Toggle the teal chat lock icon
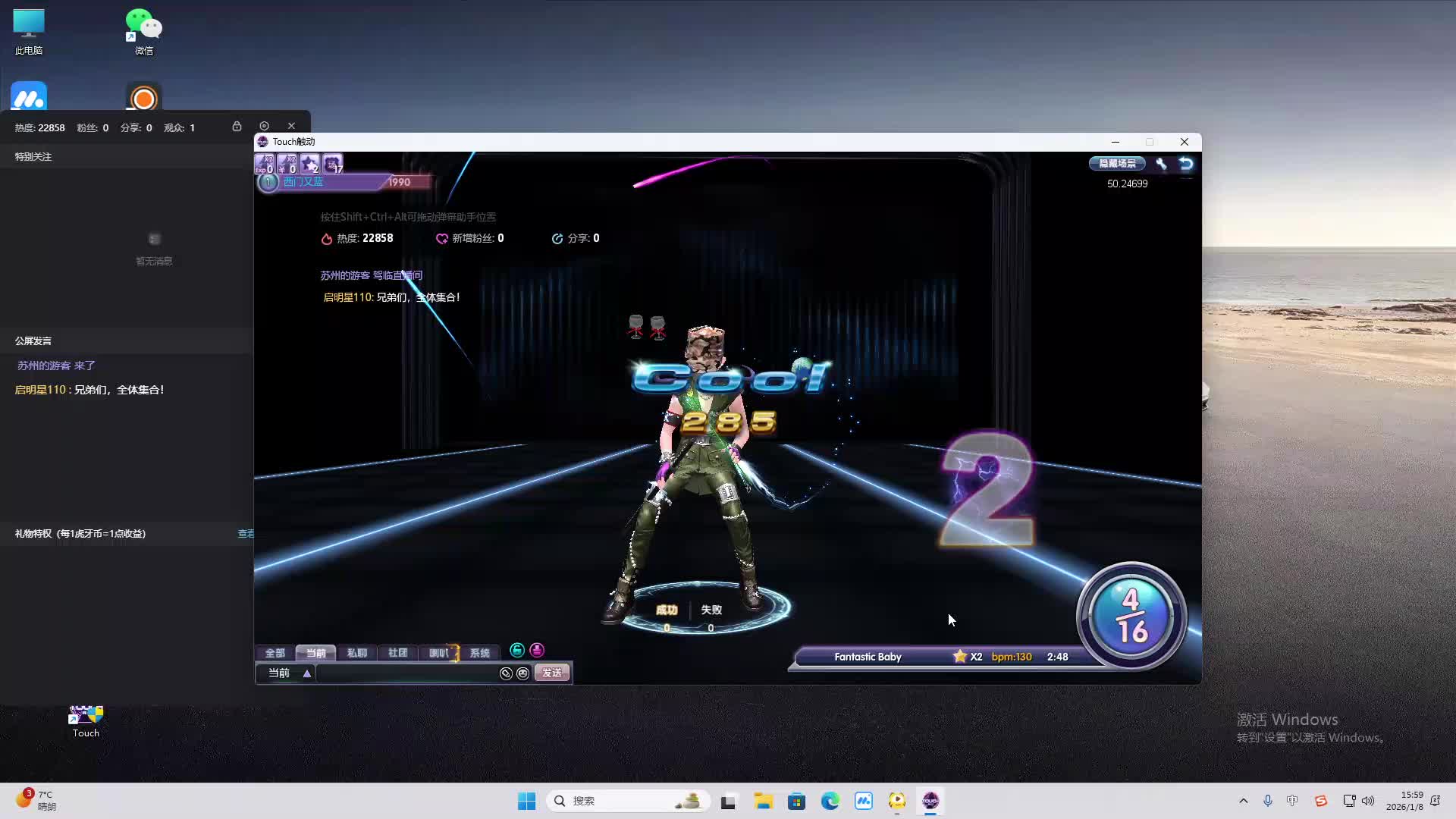The image size is (1456, 819). click(x=517, y=650)
